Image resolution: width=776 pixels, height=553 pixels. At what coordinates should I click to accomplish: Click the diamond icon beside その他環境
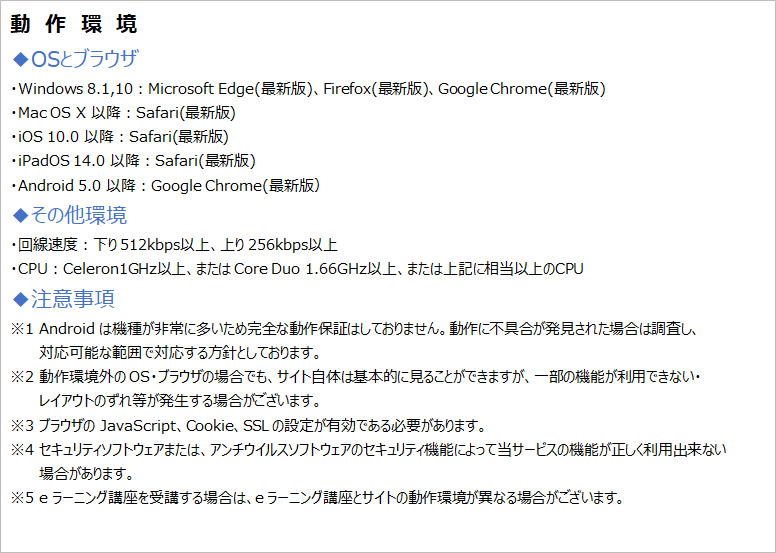[x=20, y=215]
